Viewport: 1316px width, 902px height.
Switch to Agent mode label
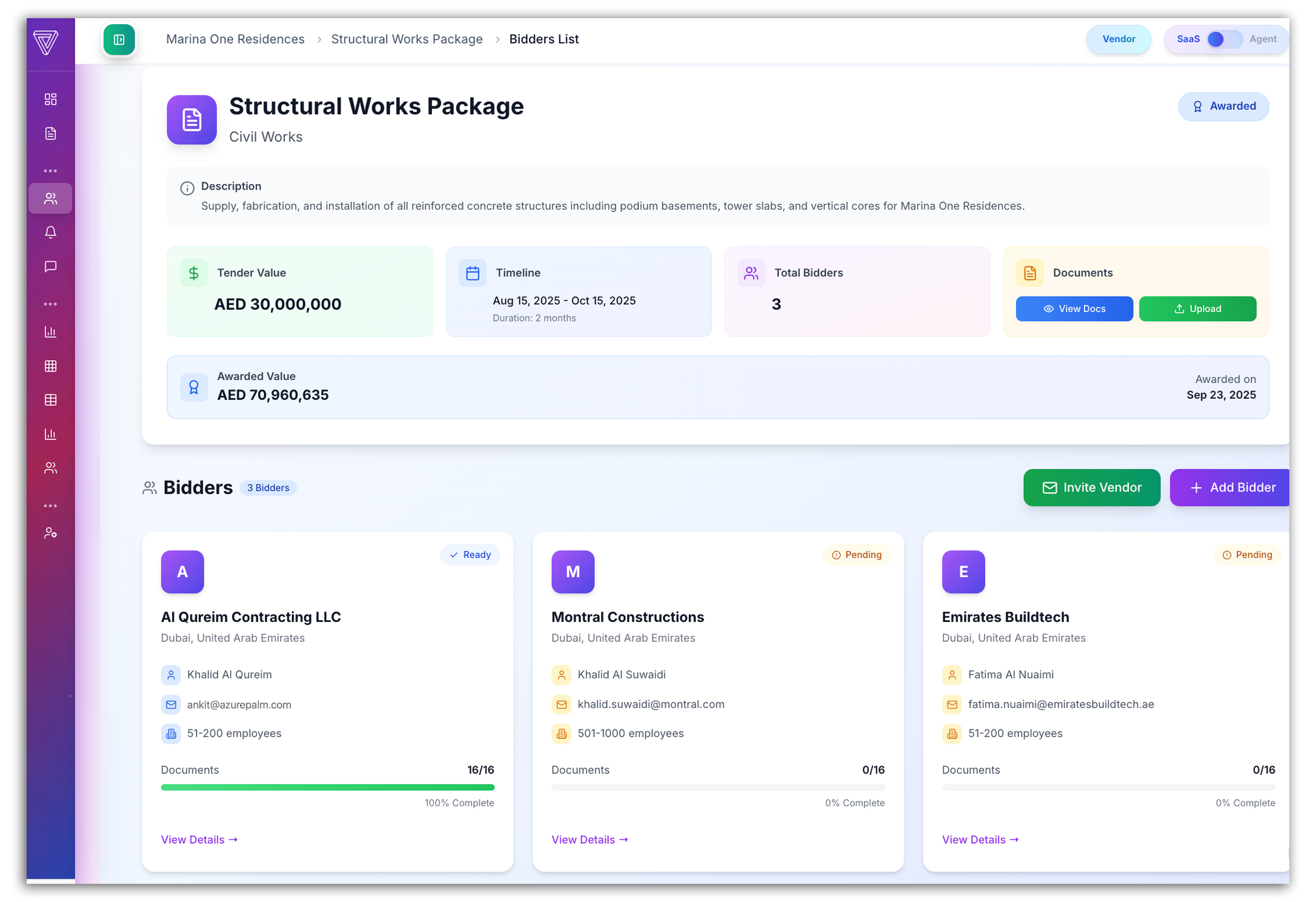coord(1263,39)
